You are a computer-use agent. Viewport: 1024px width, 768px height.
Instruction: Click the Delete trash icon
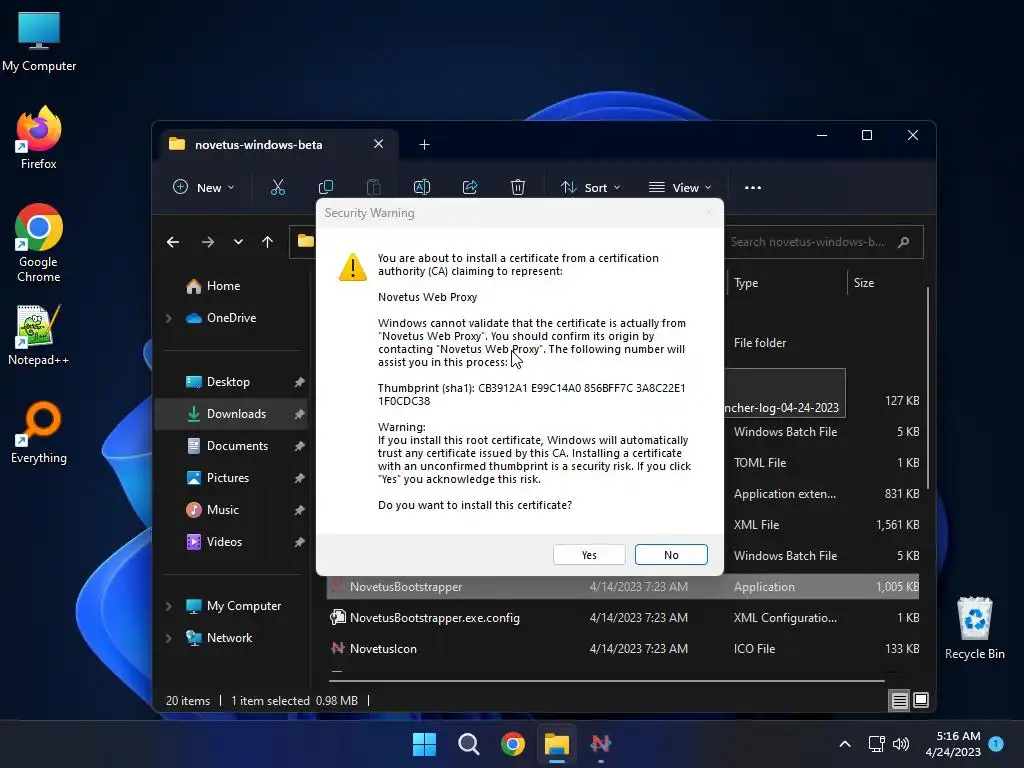point(517,187)
